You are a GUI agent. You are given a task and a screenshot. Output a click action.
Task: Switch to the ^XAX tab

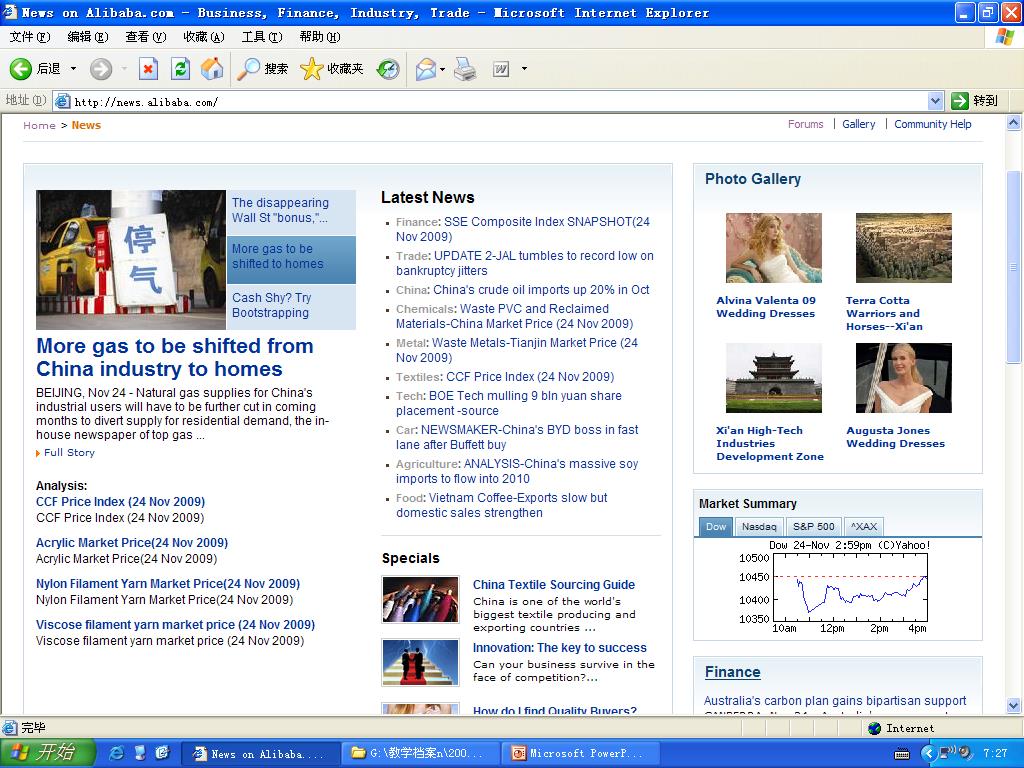(864, 526)
